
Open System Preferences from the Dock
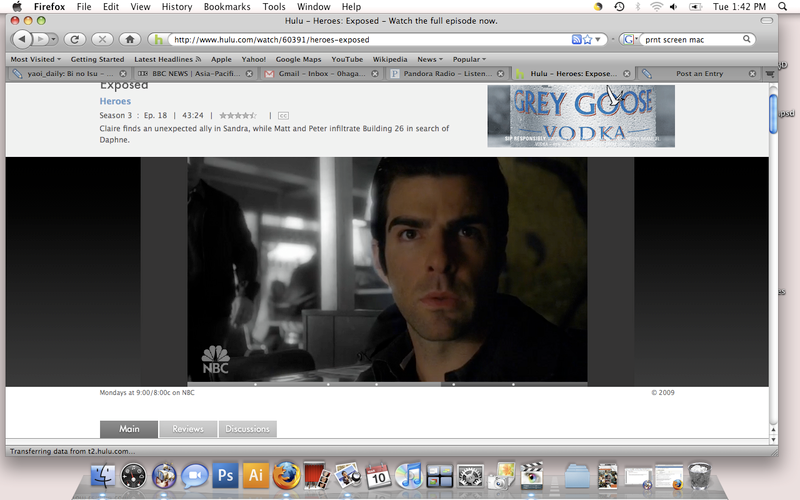pyautogui.click(x=470, y=476)
